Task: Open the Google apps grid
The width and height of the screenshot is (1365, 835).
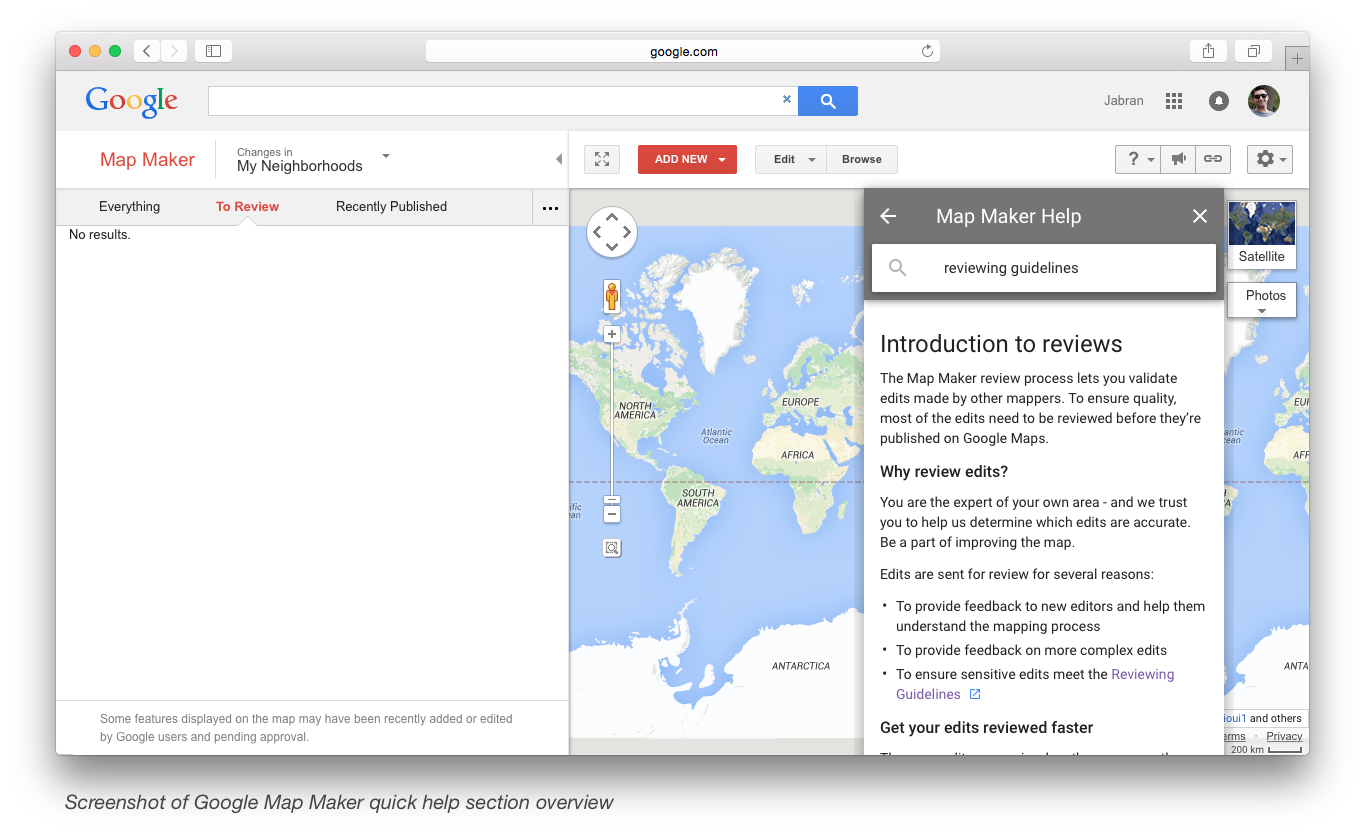Action: coord(1174,101)
